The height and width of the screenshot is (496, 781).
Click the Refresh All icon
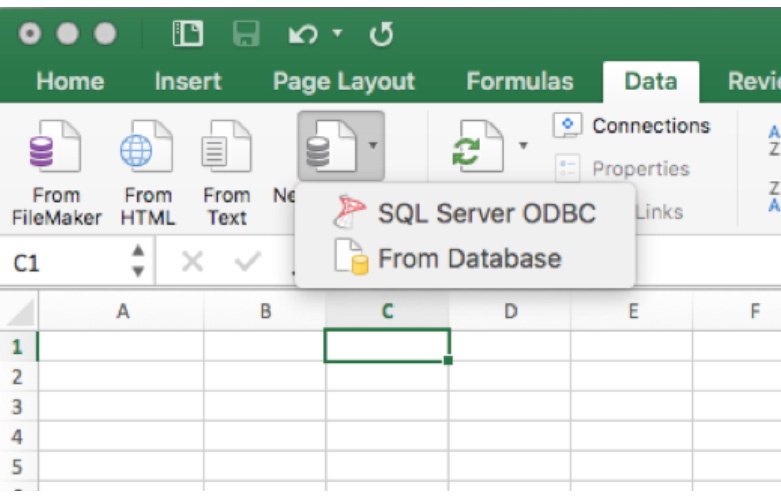coord(478,146)
